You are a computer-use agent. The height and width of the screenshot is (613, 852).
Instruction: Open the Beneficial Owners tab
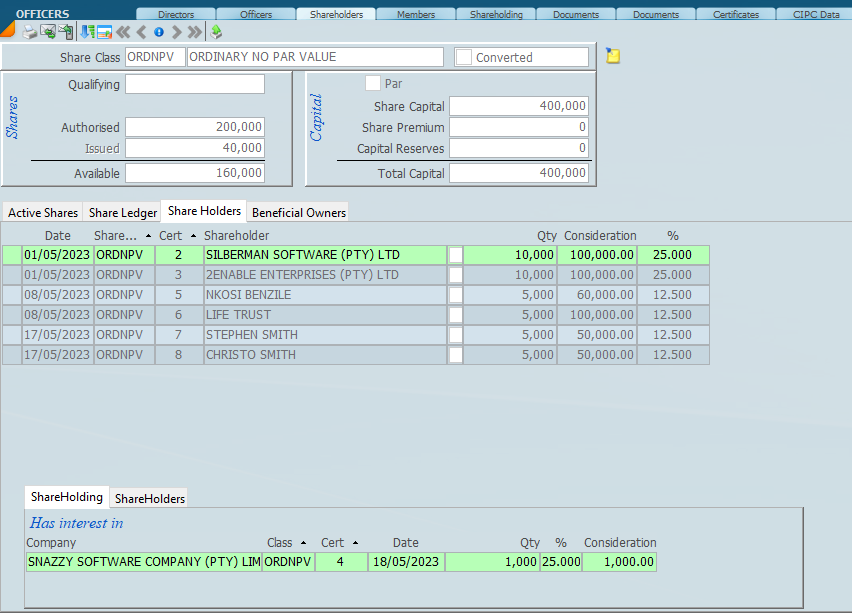[x=299, y=212]
